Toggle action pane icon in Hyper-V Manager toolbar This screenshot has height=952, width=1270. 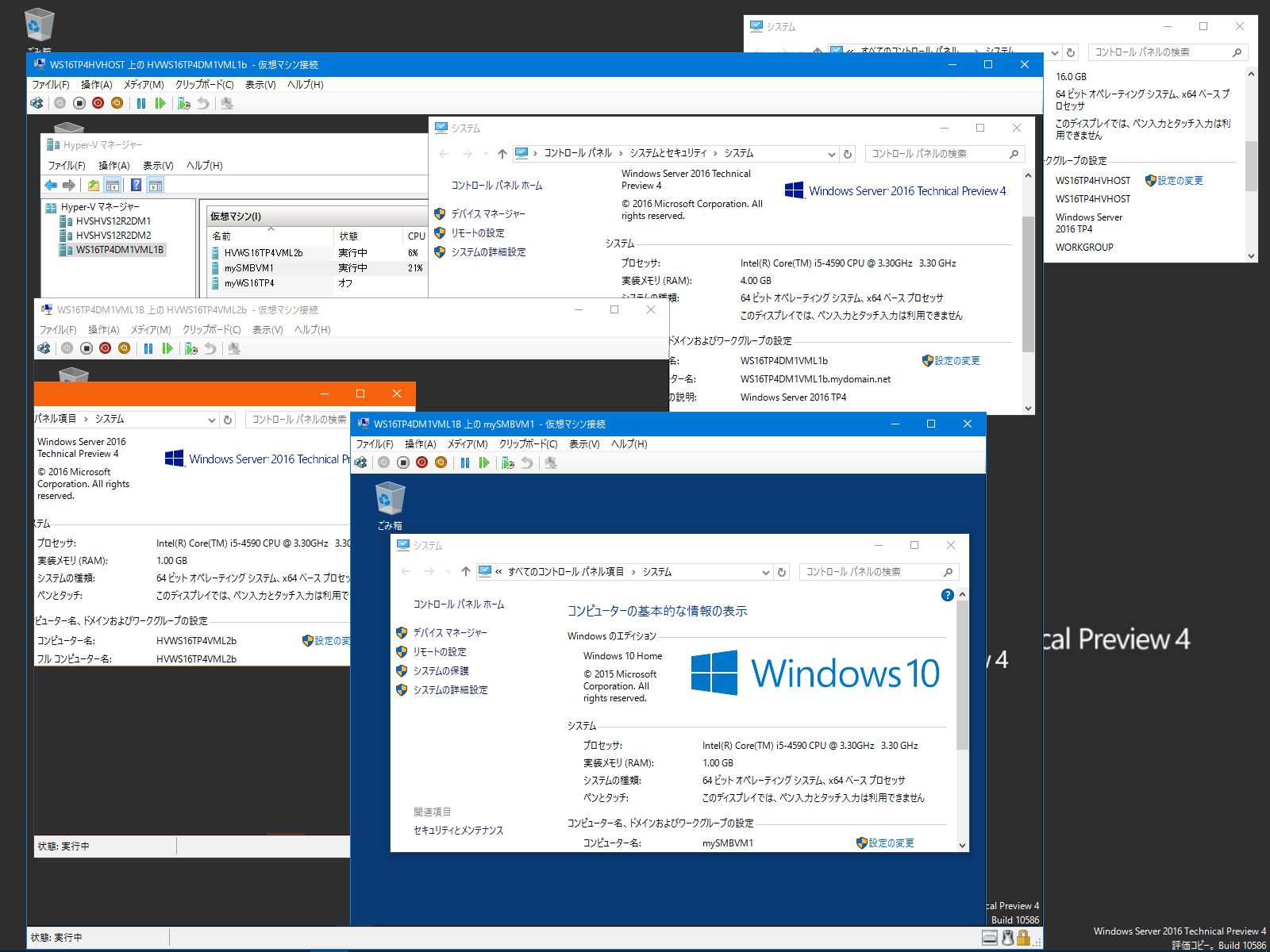(156, 185)
